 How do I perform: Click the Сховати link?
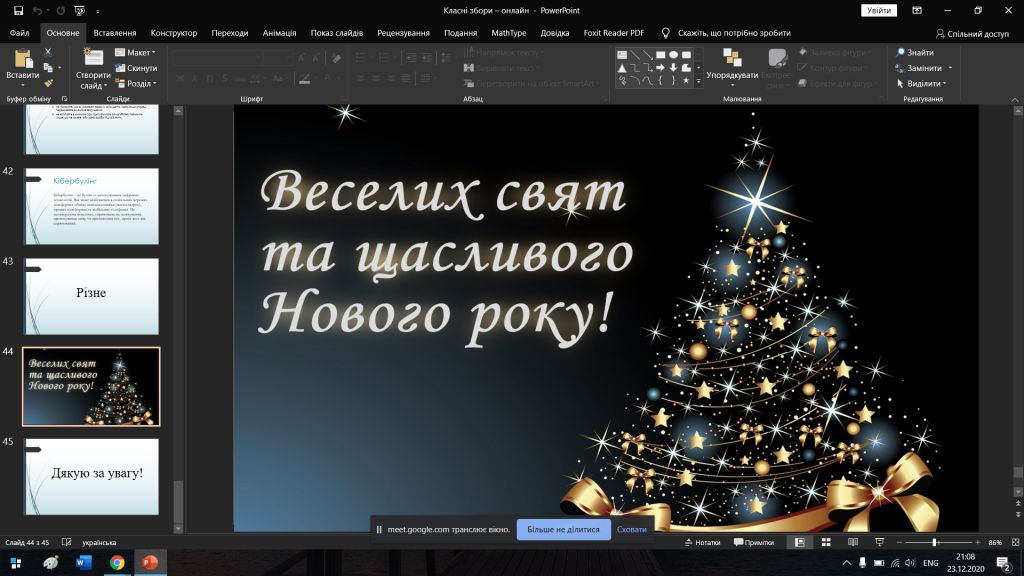(x=632, y=530)
